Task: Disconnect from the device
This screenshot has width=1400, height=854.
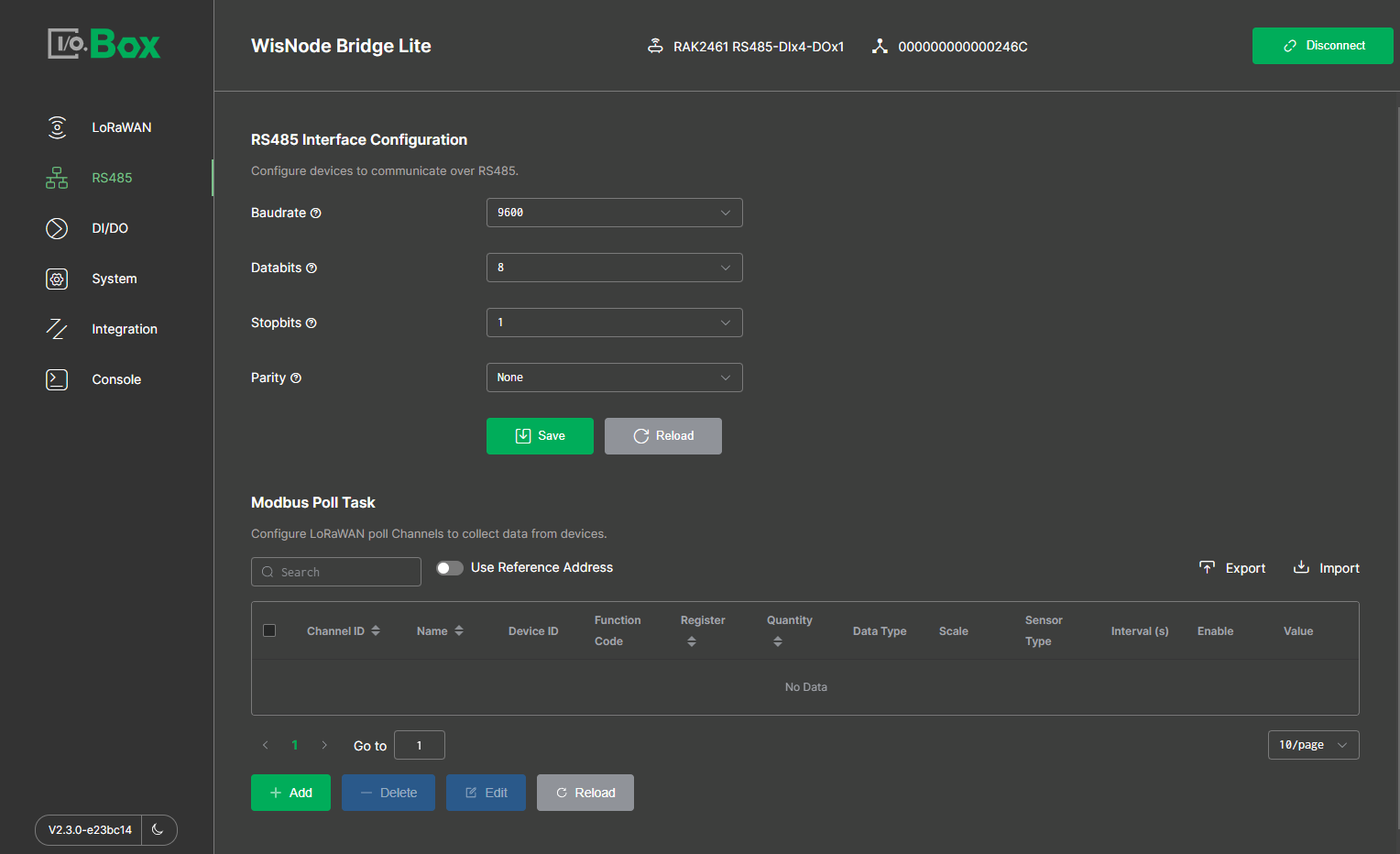Action: point(1322,45)
